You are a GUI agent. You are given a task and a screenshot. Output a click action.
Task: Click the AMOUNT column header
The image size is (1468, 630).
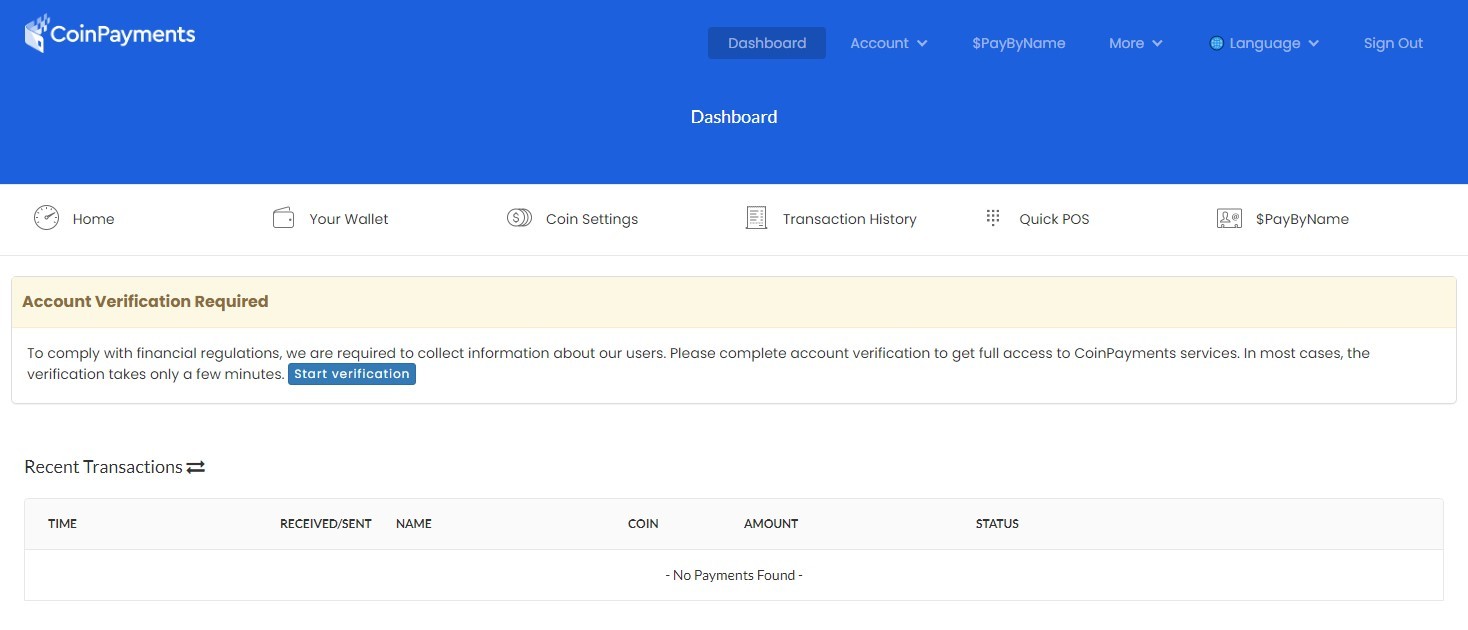[770, 523]
